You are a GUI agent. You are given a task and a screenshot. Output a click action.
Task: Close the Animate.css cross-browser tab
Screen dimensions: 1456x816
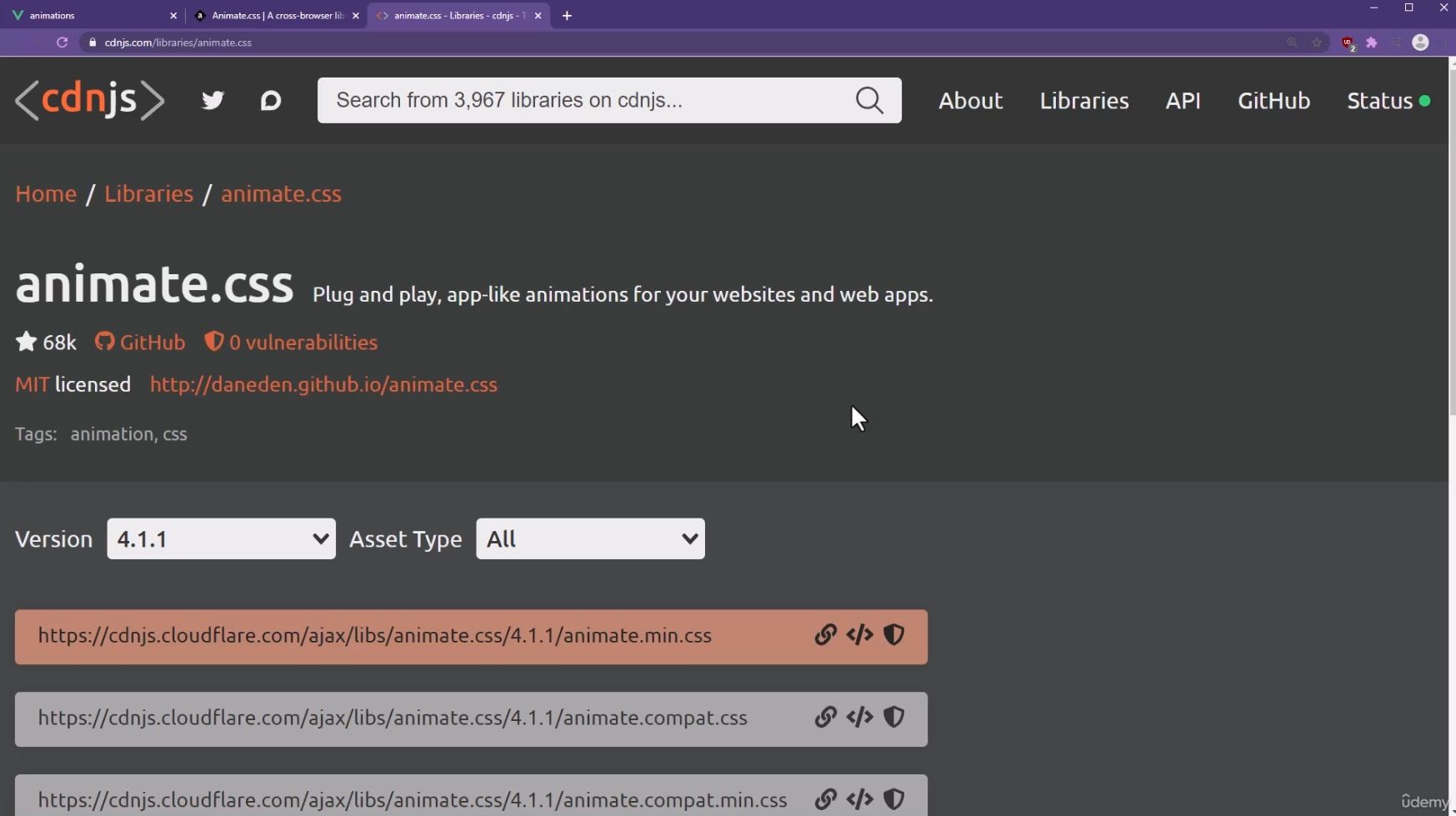tap(356, 16)
